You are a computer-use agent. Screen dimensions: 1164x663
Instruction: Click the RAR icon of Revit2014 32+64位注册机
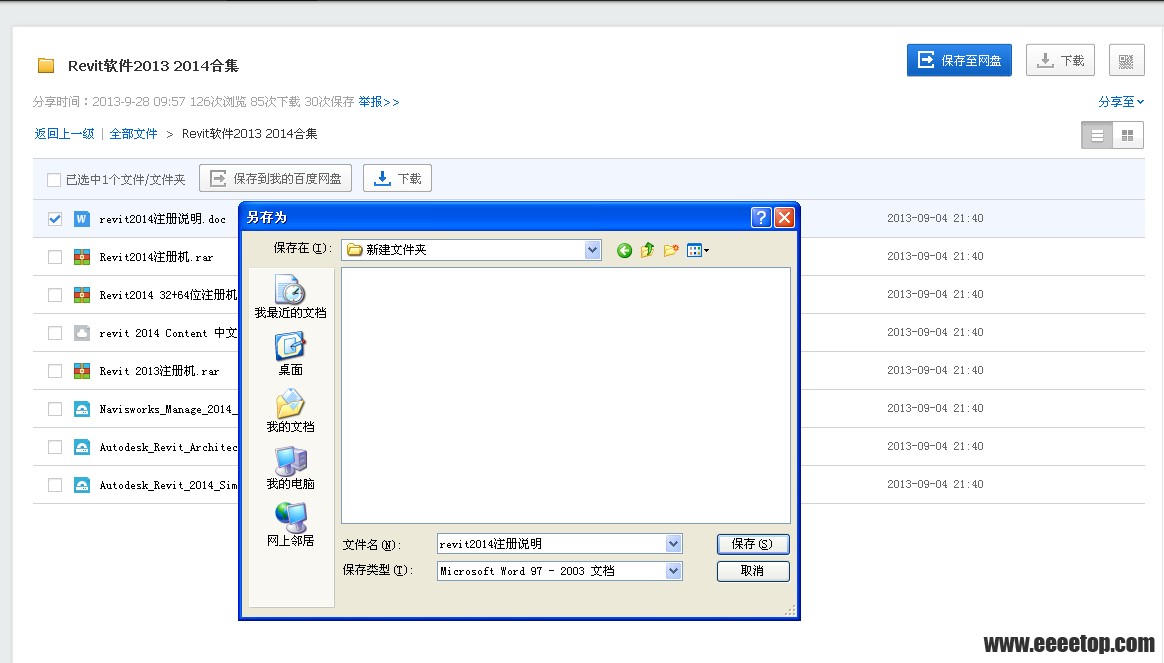(82, 295)
